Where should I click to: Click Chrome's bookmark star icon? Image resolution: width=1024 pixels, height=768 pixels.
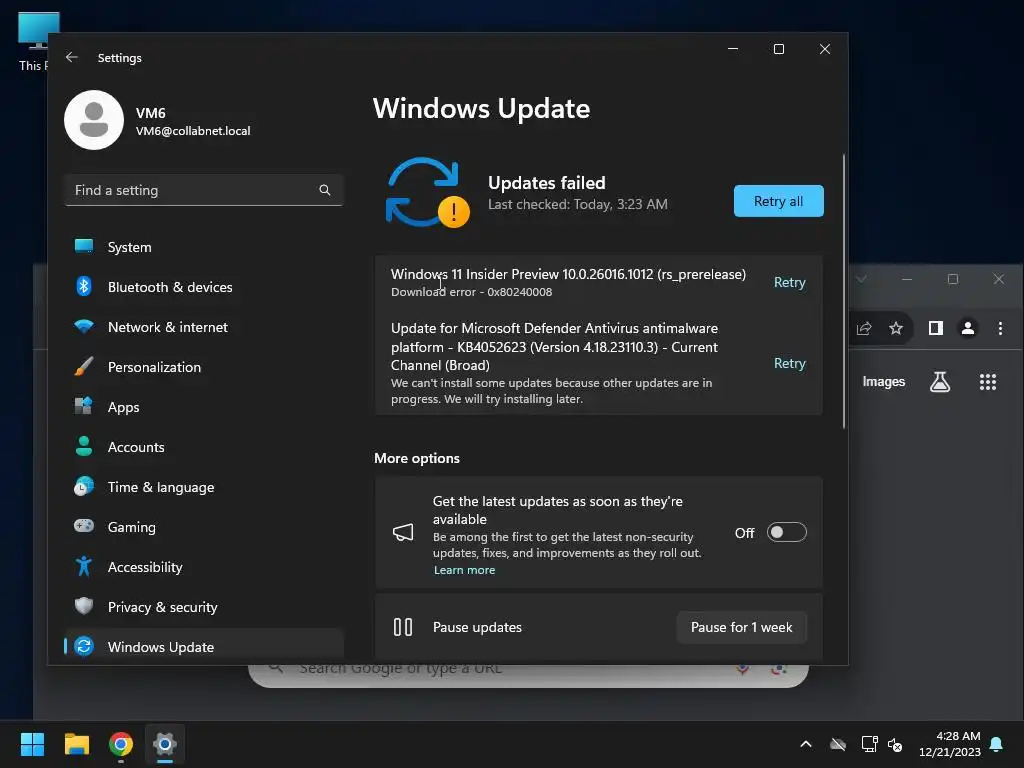[x=896, y=328]
